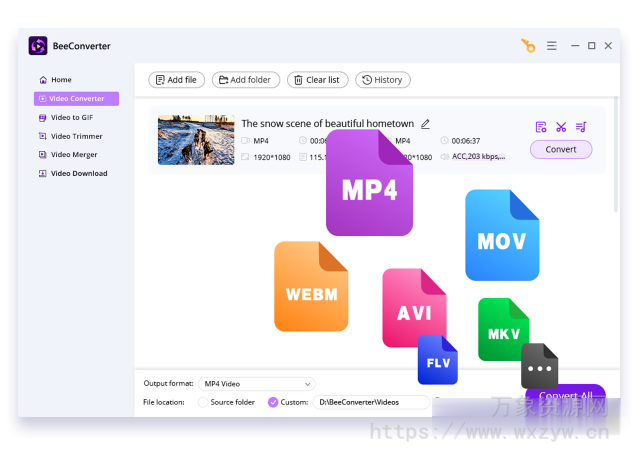Click the Add file button
This screenshot has height=466, width=640.
[176, 80]
